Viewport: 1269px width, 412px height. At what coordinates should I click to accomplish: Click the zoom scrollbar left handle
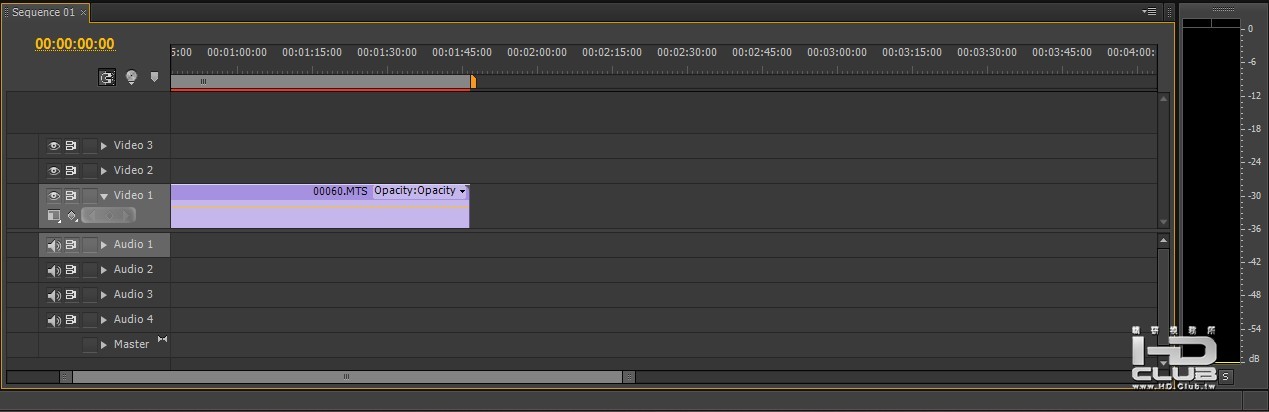click(x=66, y=377)
